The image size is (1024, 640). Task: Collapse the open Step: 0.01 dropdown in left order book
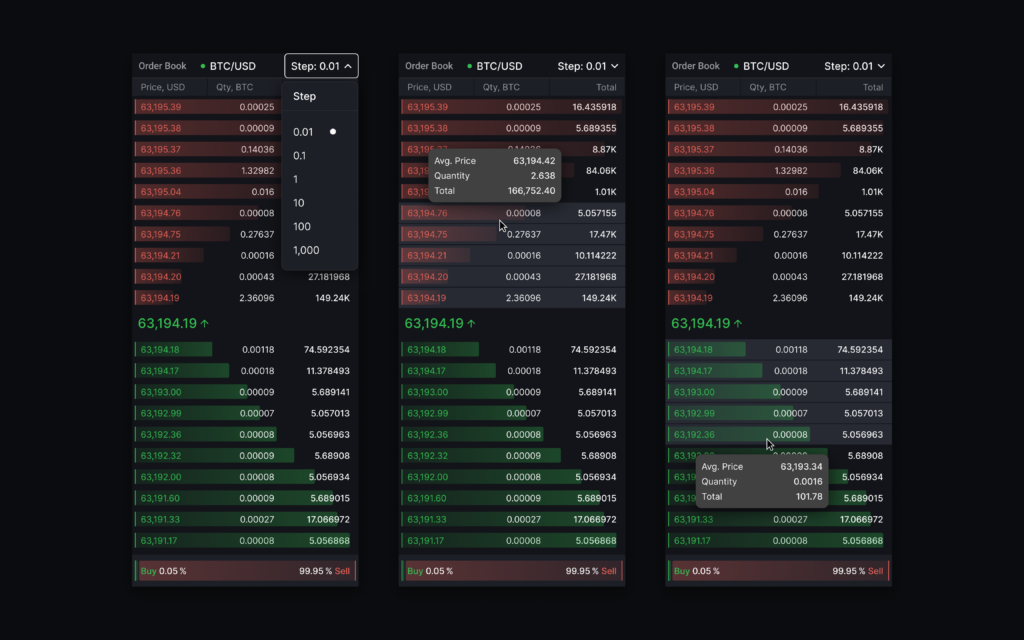(x=321, y=66)
